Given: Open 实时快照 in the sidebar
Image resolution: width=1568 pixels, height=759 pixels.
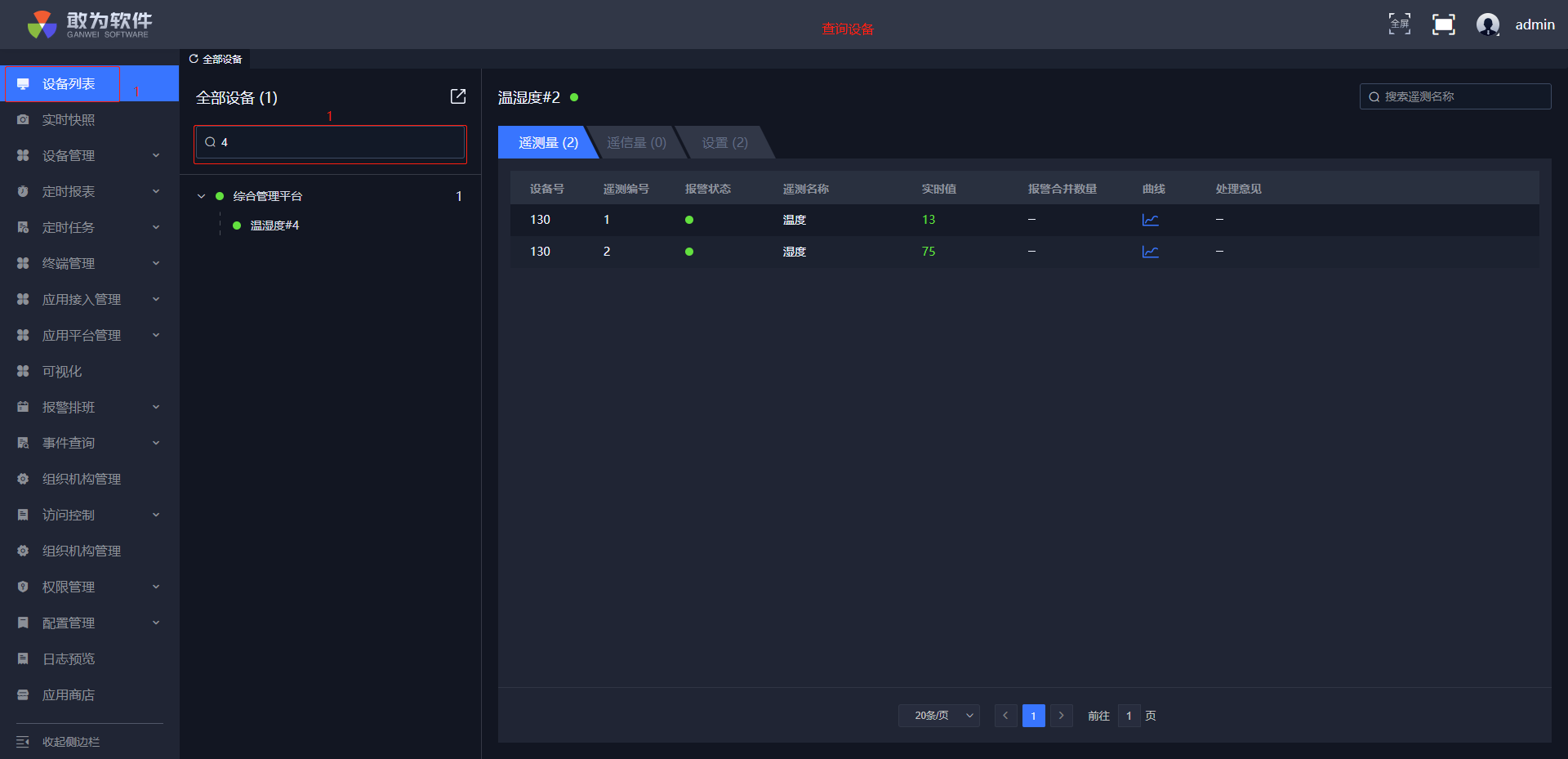Looking at the screenshot, I should 69,120.
